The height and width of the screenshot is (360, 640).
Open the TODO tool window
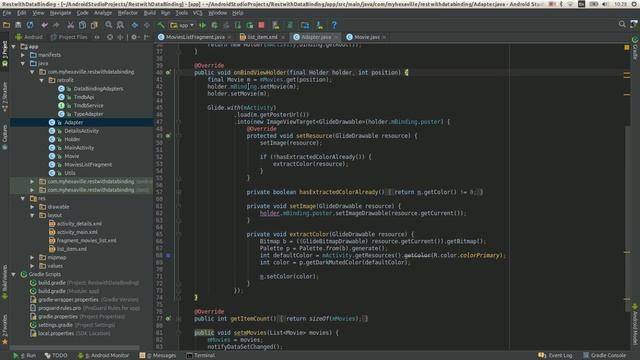(x=56, y=356)
